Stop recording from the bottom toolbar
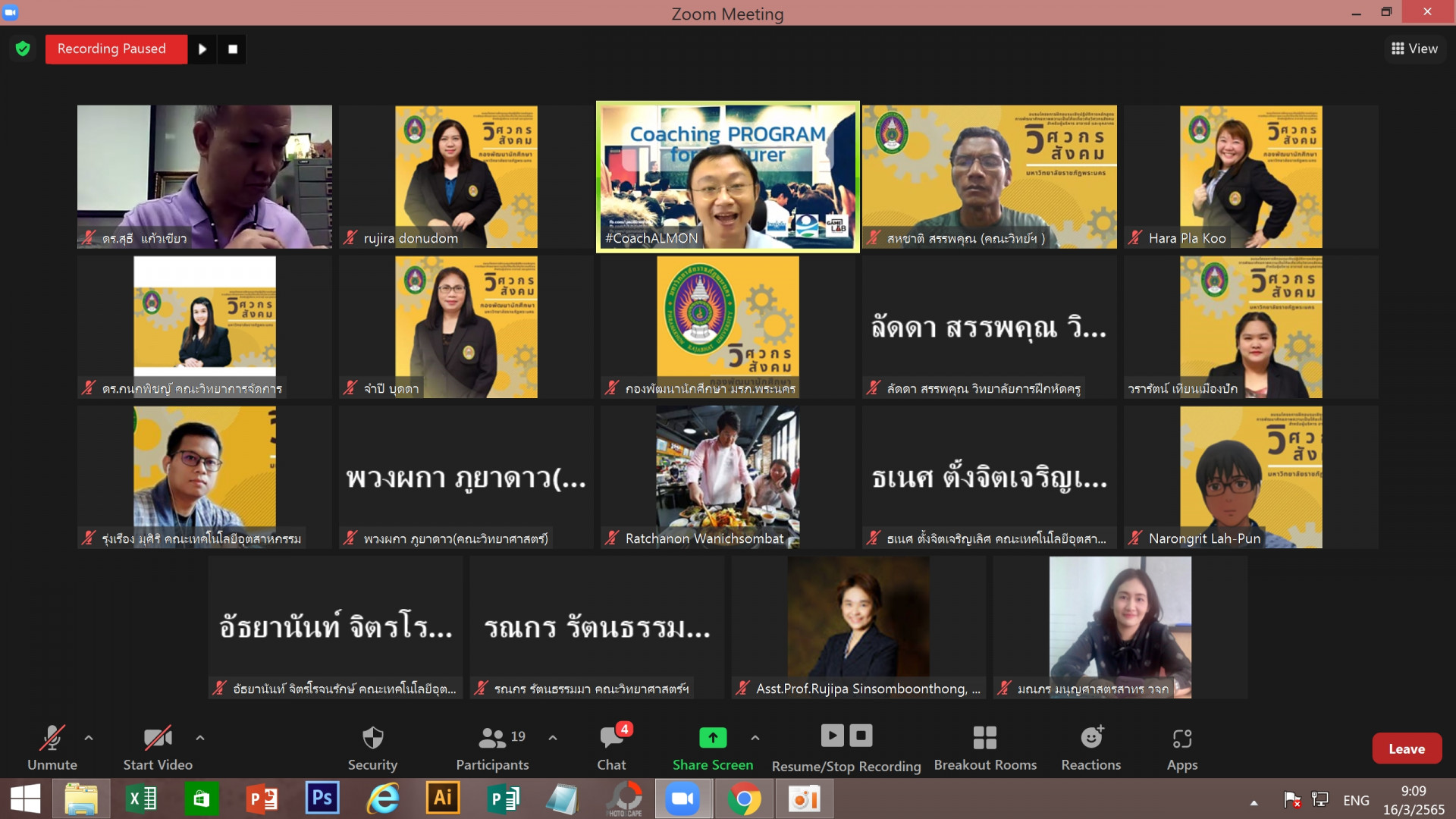Image resolution: width=1456 pixels, height=819 pixels. point(861,736)
